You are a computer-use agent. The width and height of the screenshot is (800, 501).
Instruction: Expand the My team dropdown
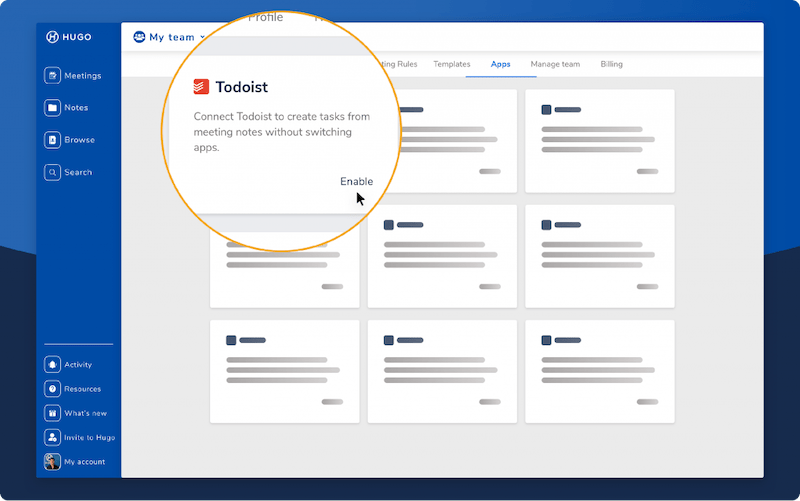pos(203,37)
